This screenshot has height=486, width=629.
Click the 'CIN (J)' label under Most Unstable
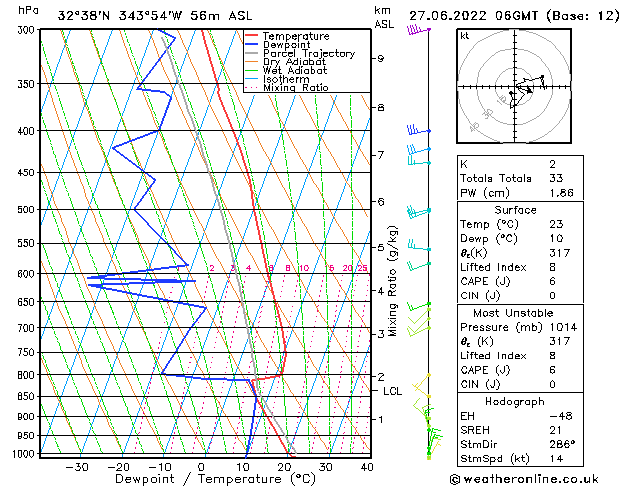[480, 384]
